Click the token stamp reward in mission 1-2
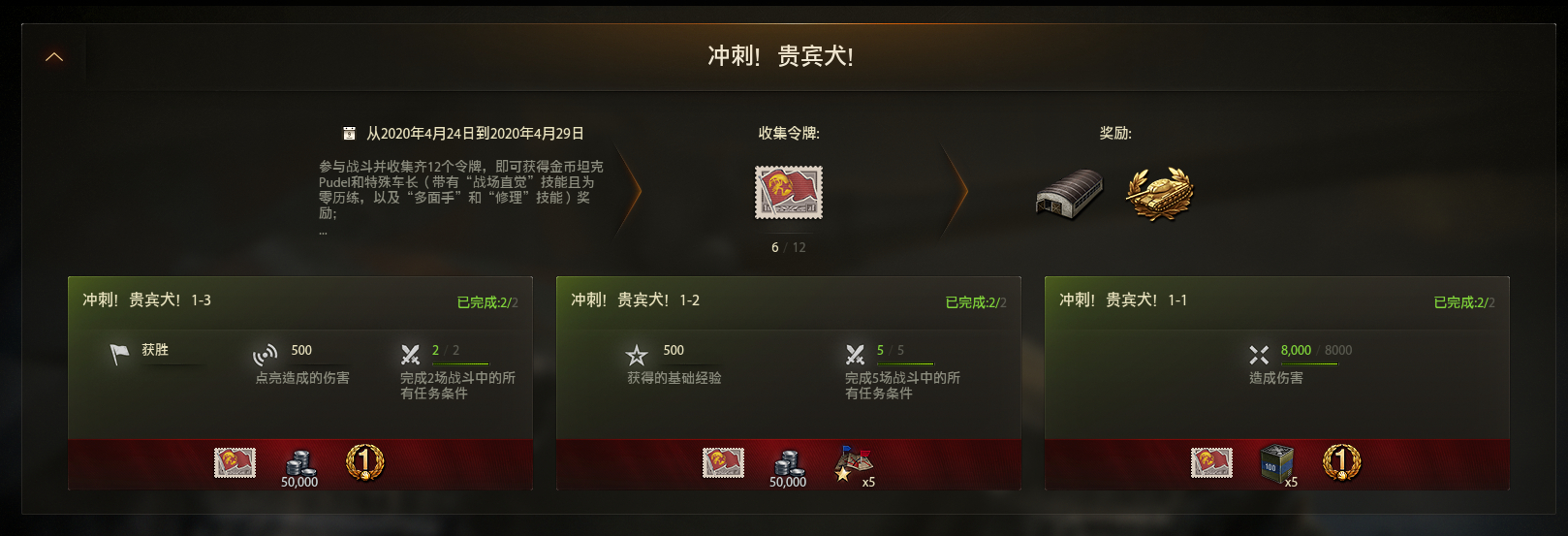Screen dimensions: 1568x536 pyautogui.click(x=723, y=462)
